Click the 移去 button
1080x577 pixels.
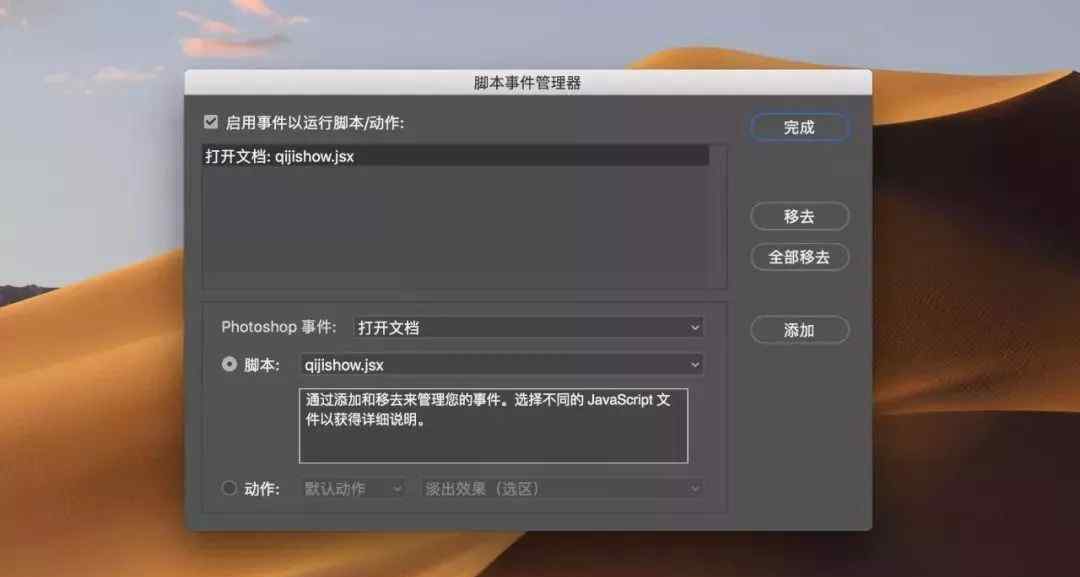799,216
